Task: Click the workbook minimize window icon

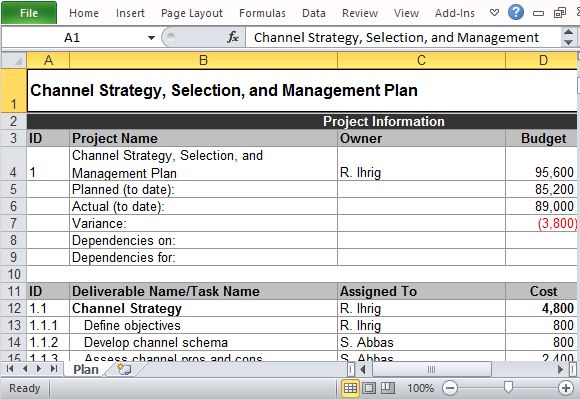Action: (538, 13)
